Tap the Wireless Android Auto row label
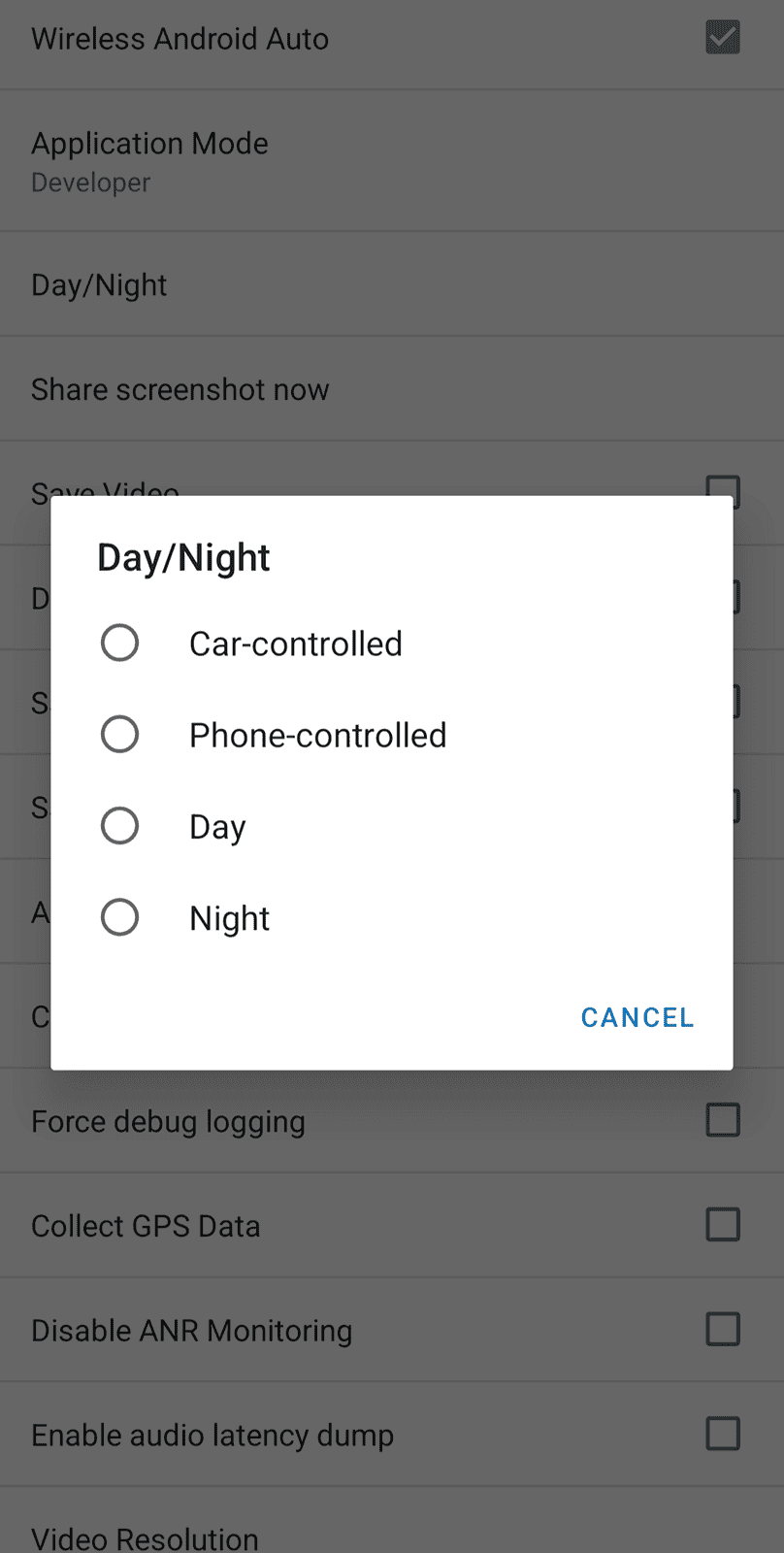The width and height of the screenshot is (784, 1553). click(x=180, y=38)
